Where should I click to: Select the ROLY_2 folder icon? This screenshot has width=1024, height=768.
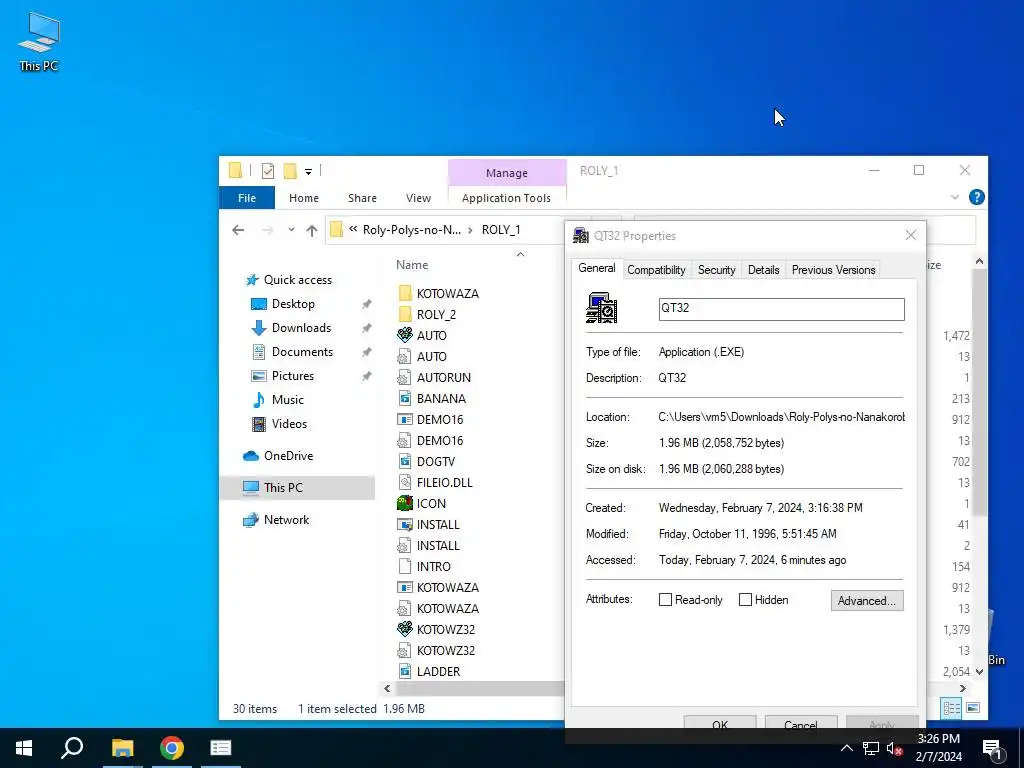(x=405, y=314)
